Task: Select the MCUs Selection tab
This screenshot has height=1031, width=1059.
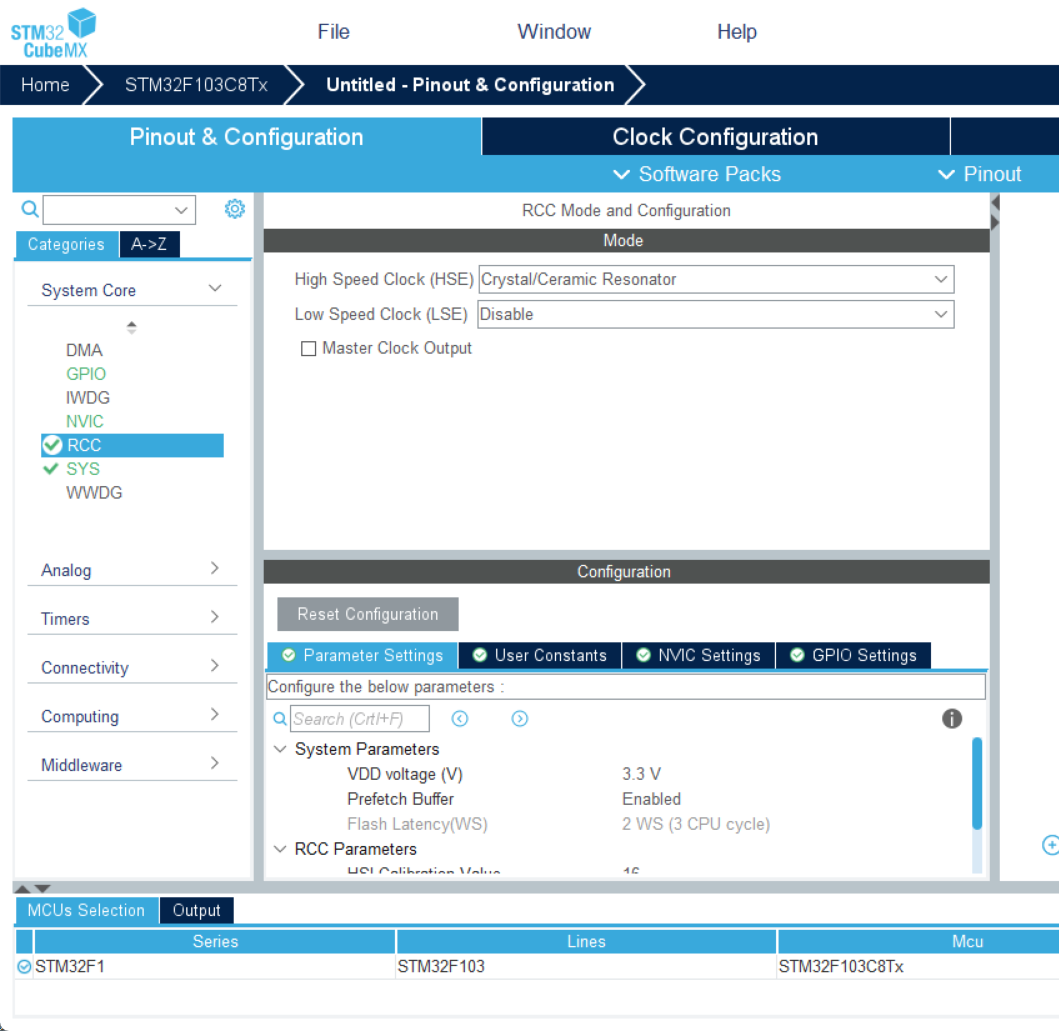Action: [86, 910]
